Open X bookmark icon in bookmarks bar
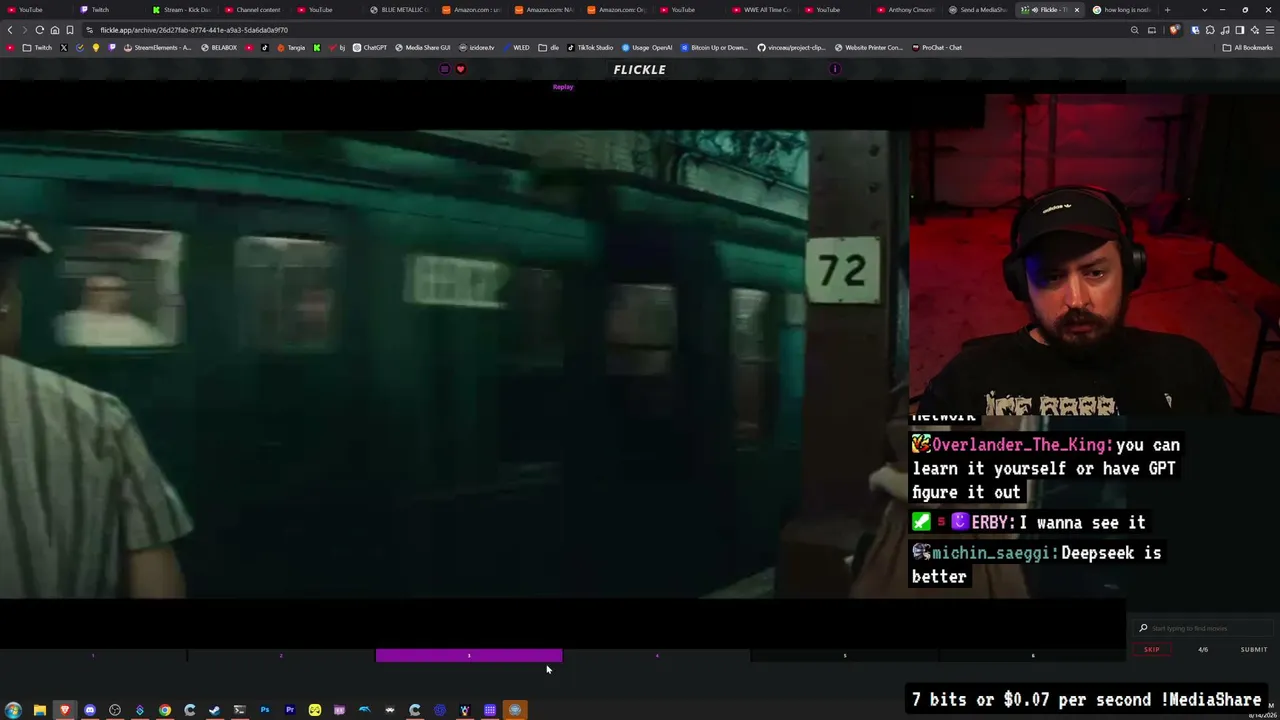 [64, 47]
